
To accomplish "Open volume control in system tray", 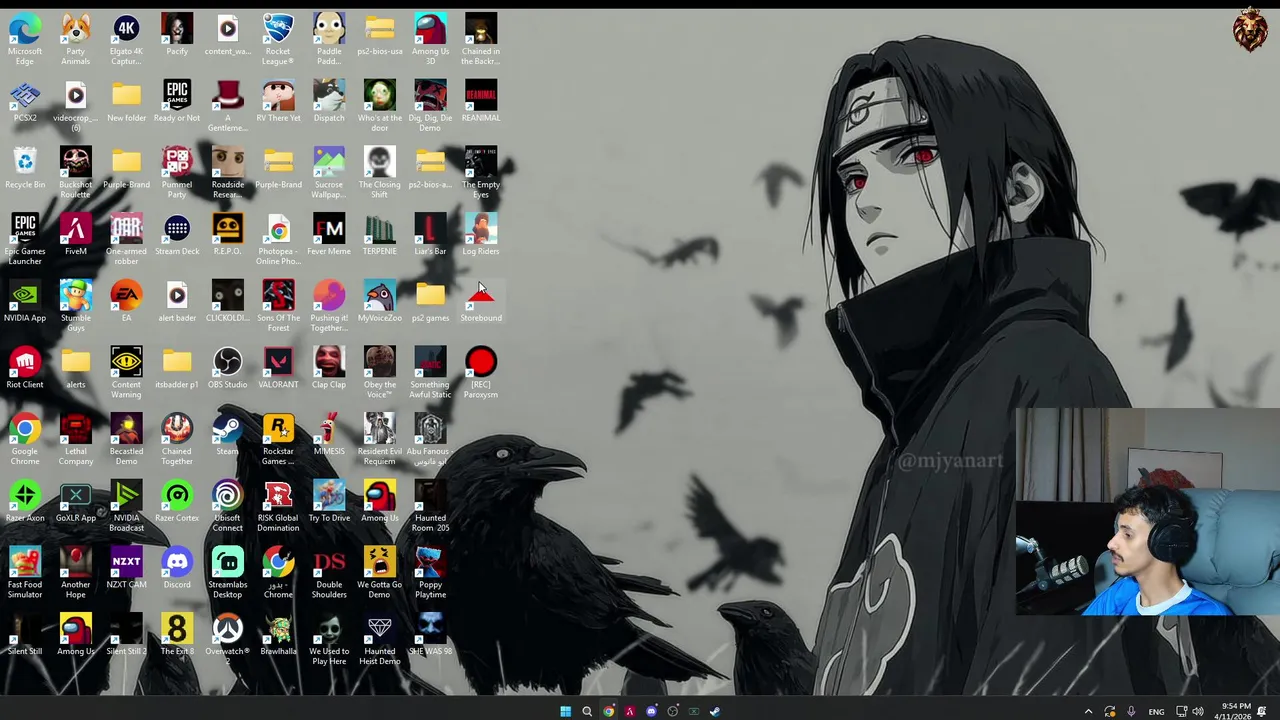I will pos(1198,711).
